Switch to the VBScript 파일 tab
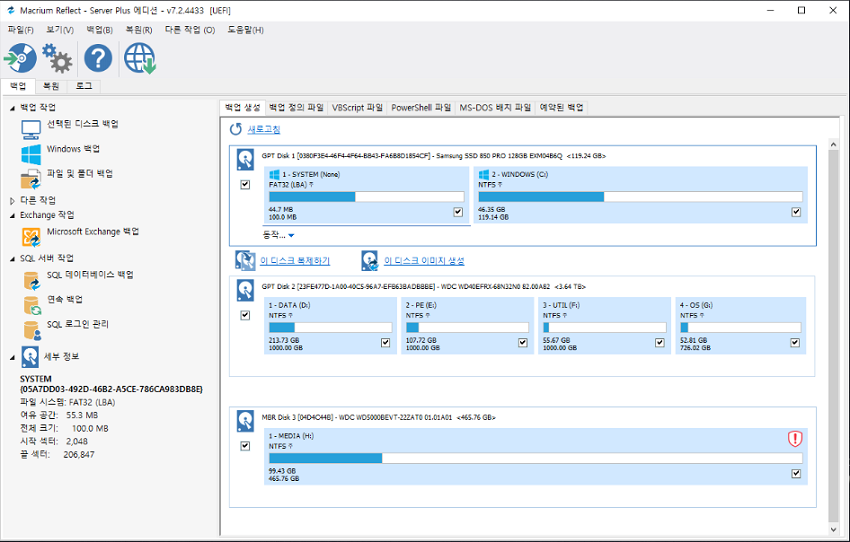Viewport: 850px width, 542px height. tap(357, 107)
